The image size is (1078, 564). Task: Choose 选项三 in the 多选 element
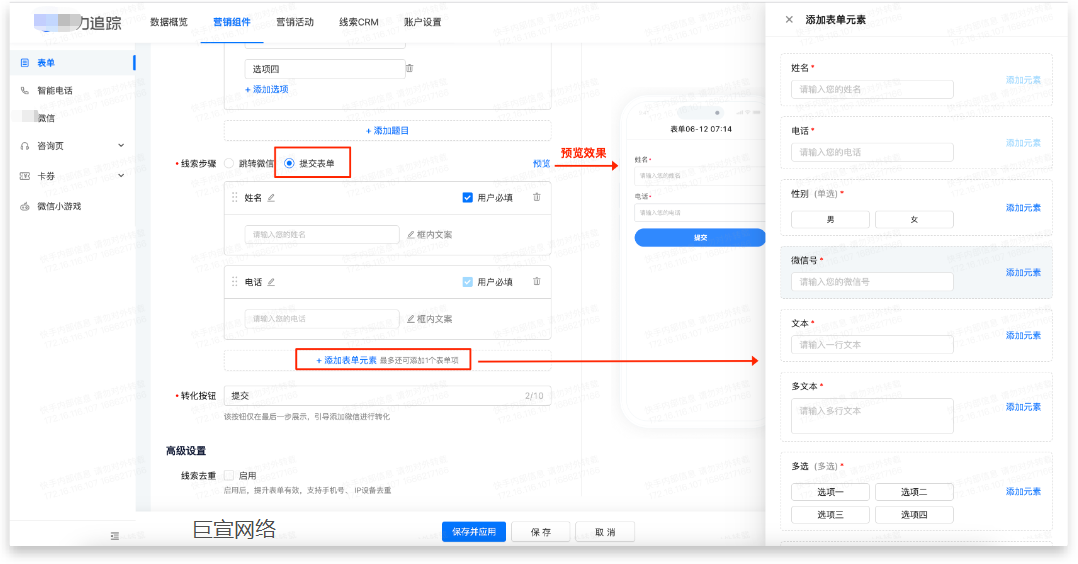coord(830,514)
